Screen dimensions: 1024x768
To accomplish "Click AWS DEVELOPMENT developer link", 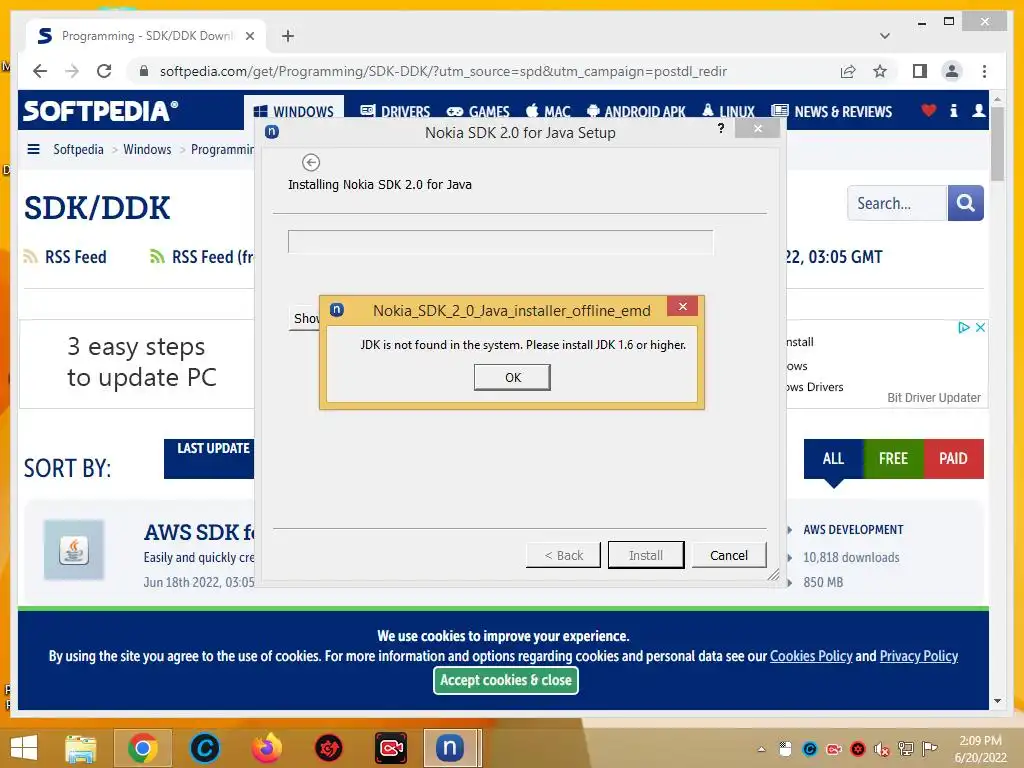I will (853, 530).
